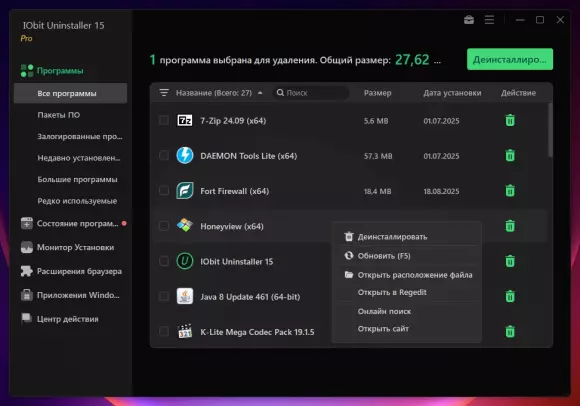The height and width of the screenshot is (406, 580).
Task: Click the trash icon for Fort Firewall
Action: [510, 191]
